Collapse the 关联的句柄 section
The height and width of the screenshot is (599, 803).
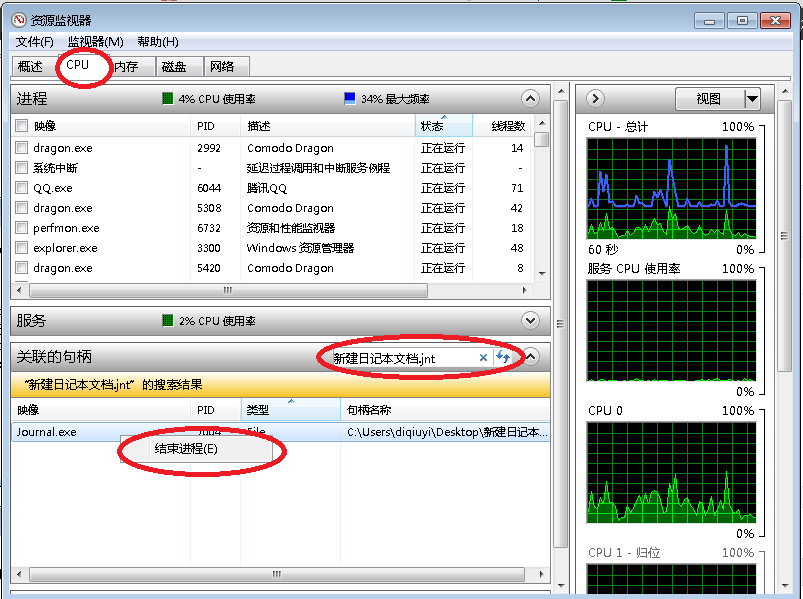[x=531, y=357]
